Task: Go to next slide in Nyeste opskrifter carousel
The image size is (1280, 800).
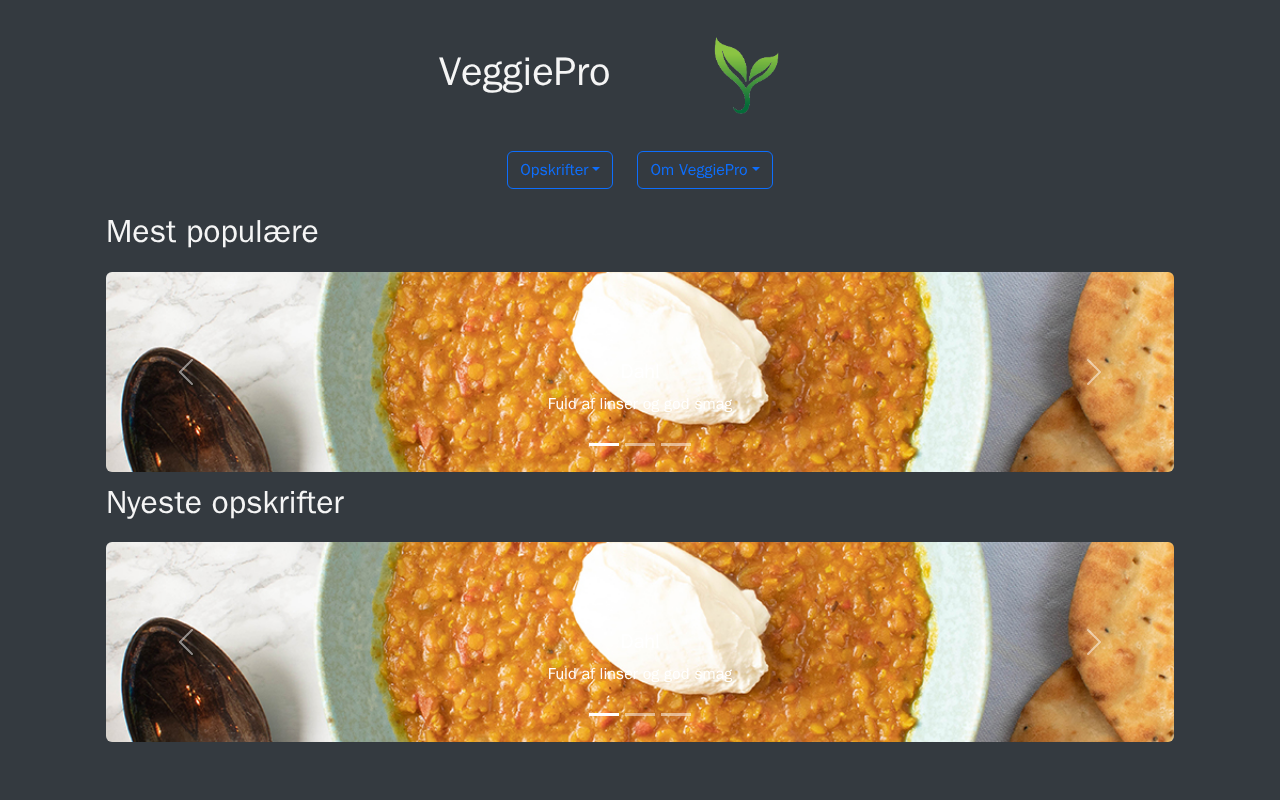Action: (1094, 642)
